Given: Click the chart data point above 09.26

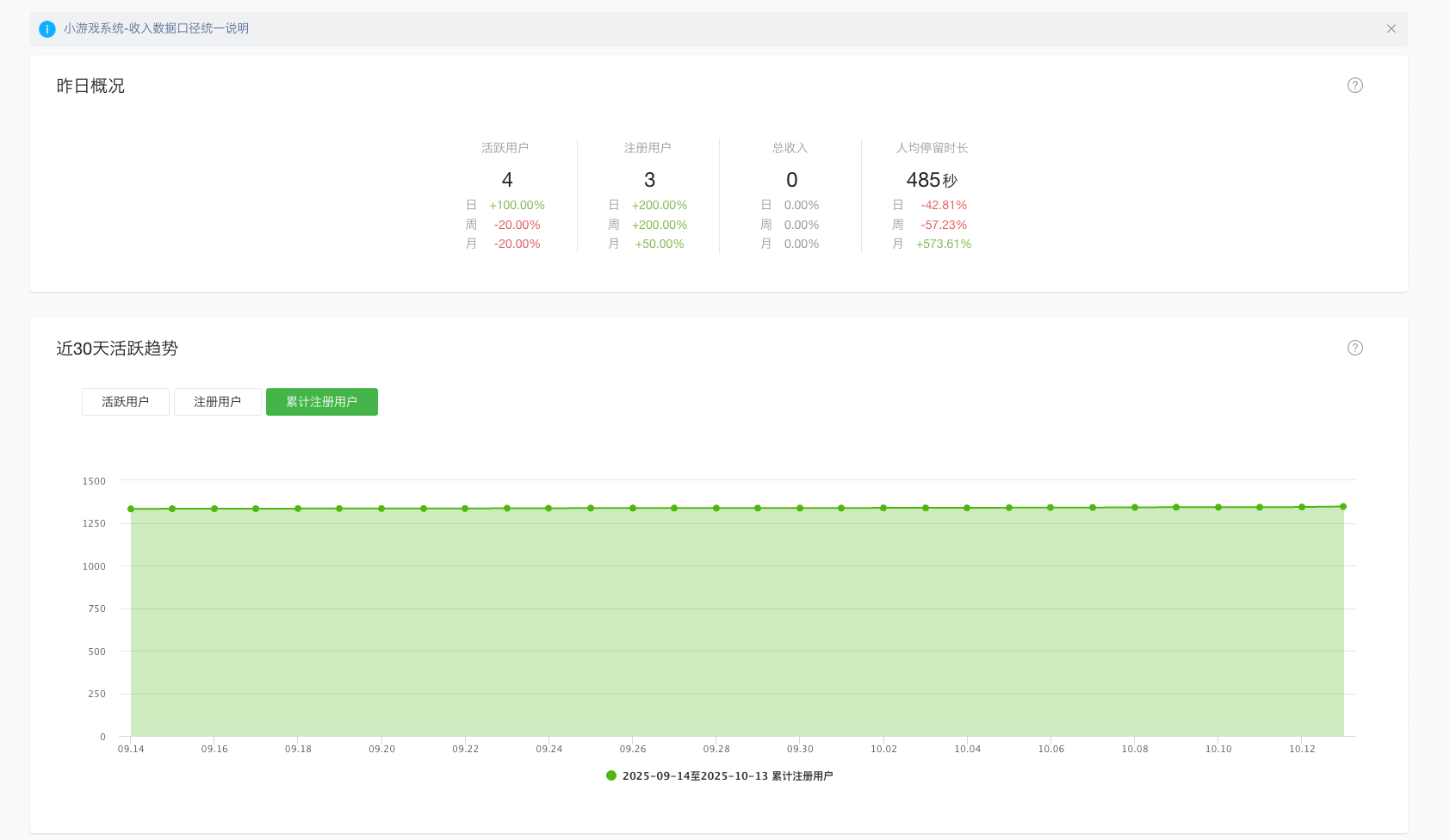Looking at the screenshot, I should click(x=633, y=508).
